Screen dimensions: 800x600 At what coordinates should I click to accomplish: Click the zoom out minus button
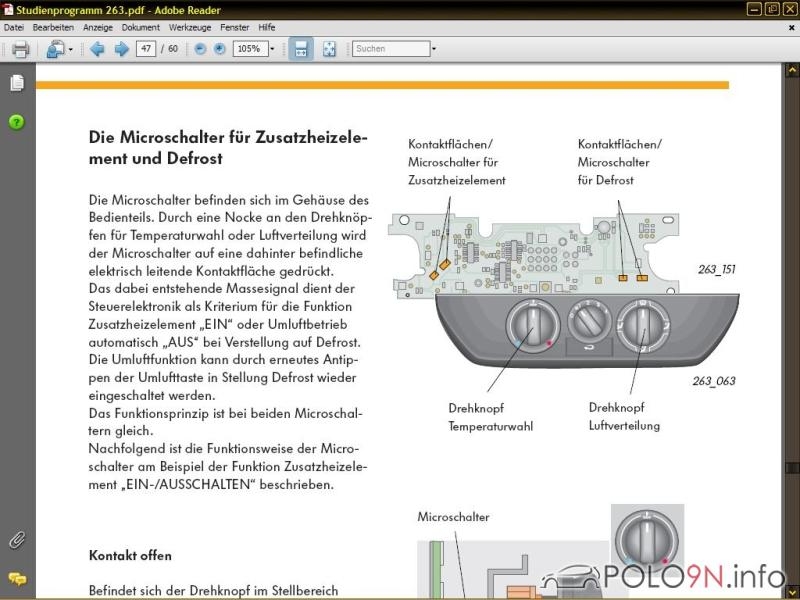(x=201, y=49)
